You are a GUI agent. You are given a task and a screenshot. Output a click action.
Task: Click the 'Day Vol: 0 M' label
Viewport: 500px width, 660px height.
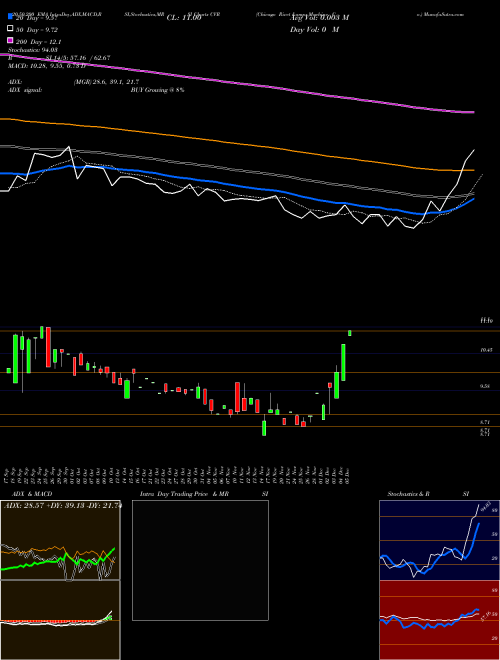pyautogui.click(x=314, y=30)
